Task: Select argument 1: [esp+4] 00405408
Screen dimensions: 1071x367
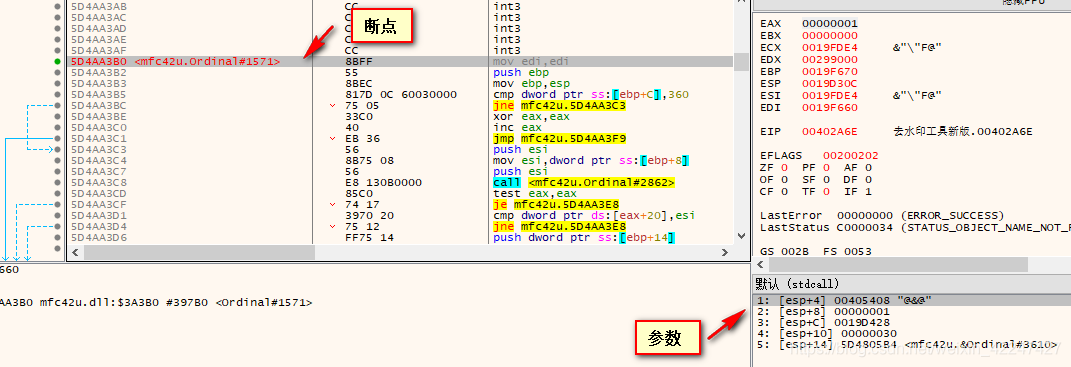Action: 912,300
